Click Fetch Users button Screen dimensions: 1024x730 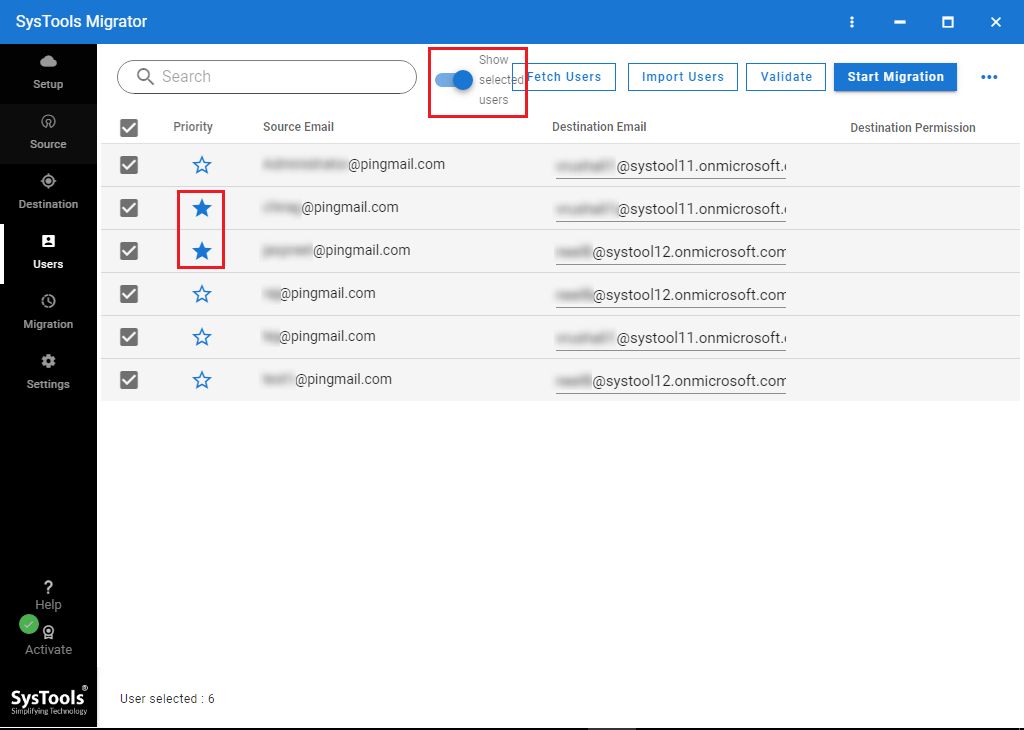pyautogui.click(x=564, y=77)
